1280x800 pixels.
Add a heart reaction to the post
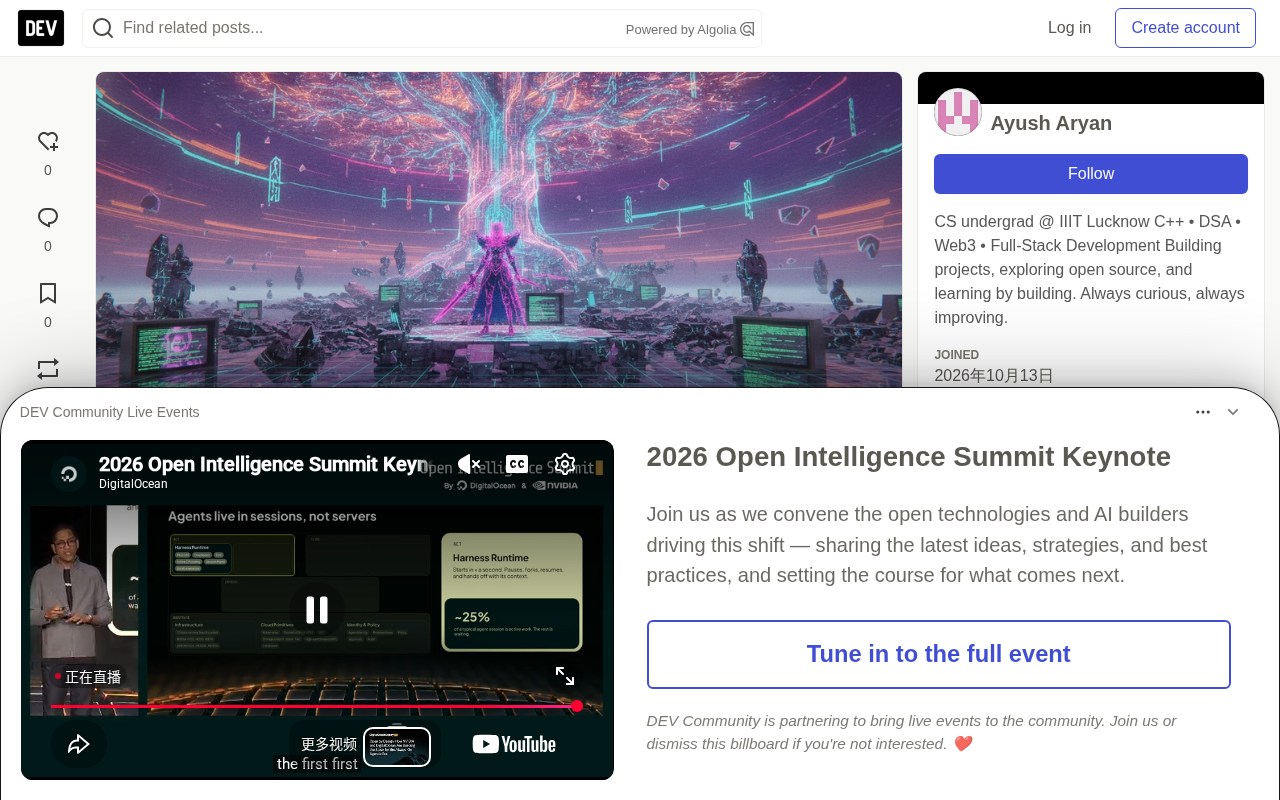(48, 142)
